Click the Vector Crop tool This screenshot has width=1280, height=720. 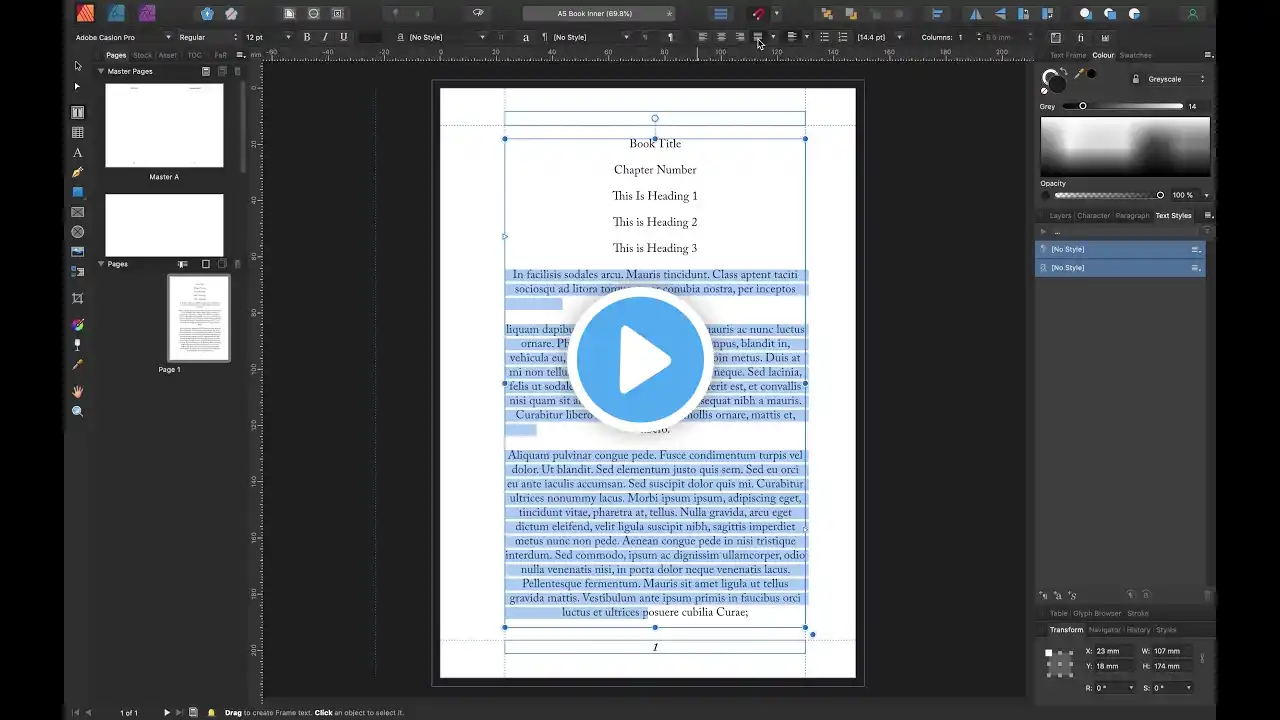click(x=78, y=298)
